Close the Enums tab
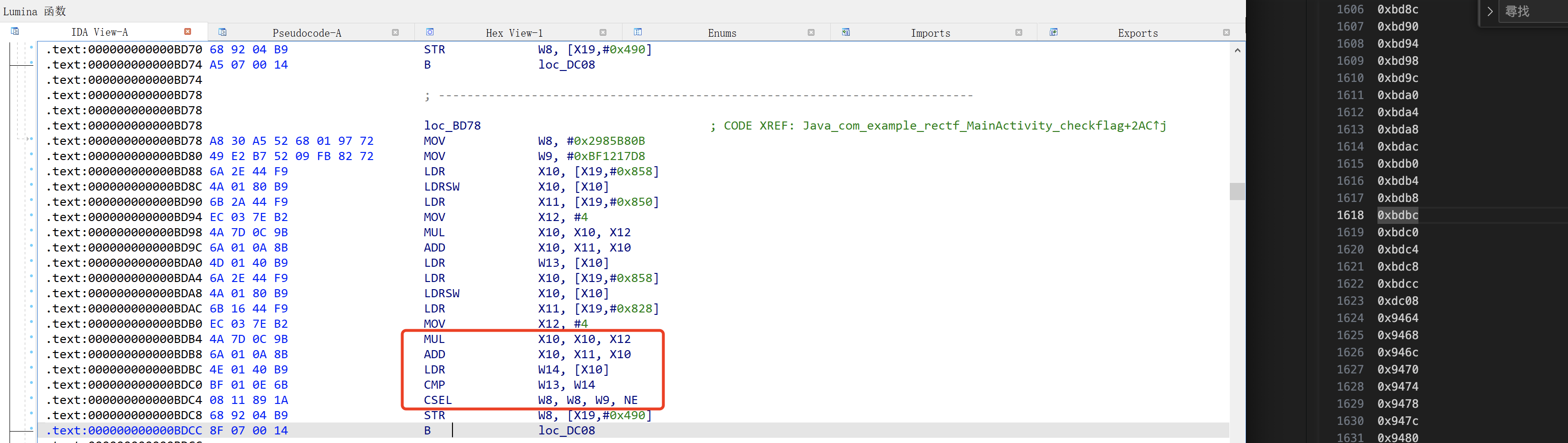The height and width of the screenshot is (443, 1568). pos(811,32)
